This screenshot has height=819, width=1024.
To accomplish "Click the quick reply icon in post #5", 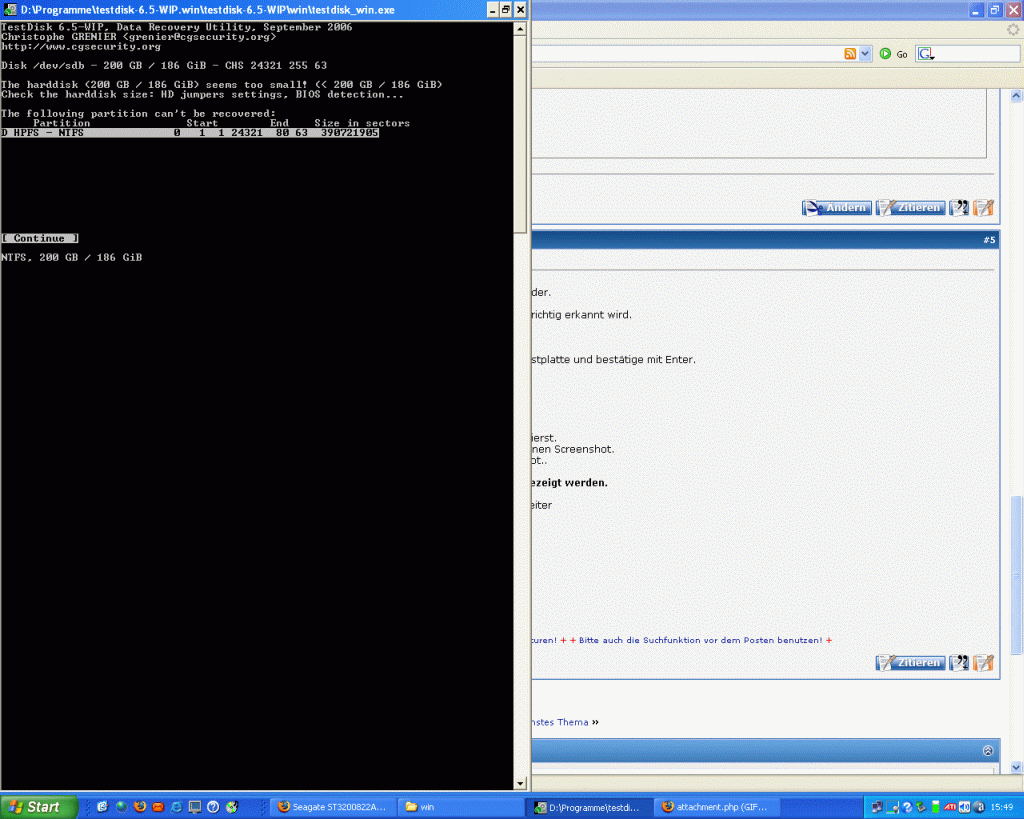I will [983, 663].
